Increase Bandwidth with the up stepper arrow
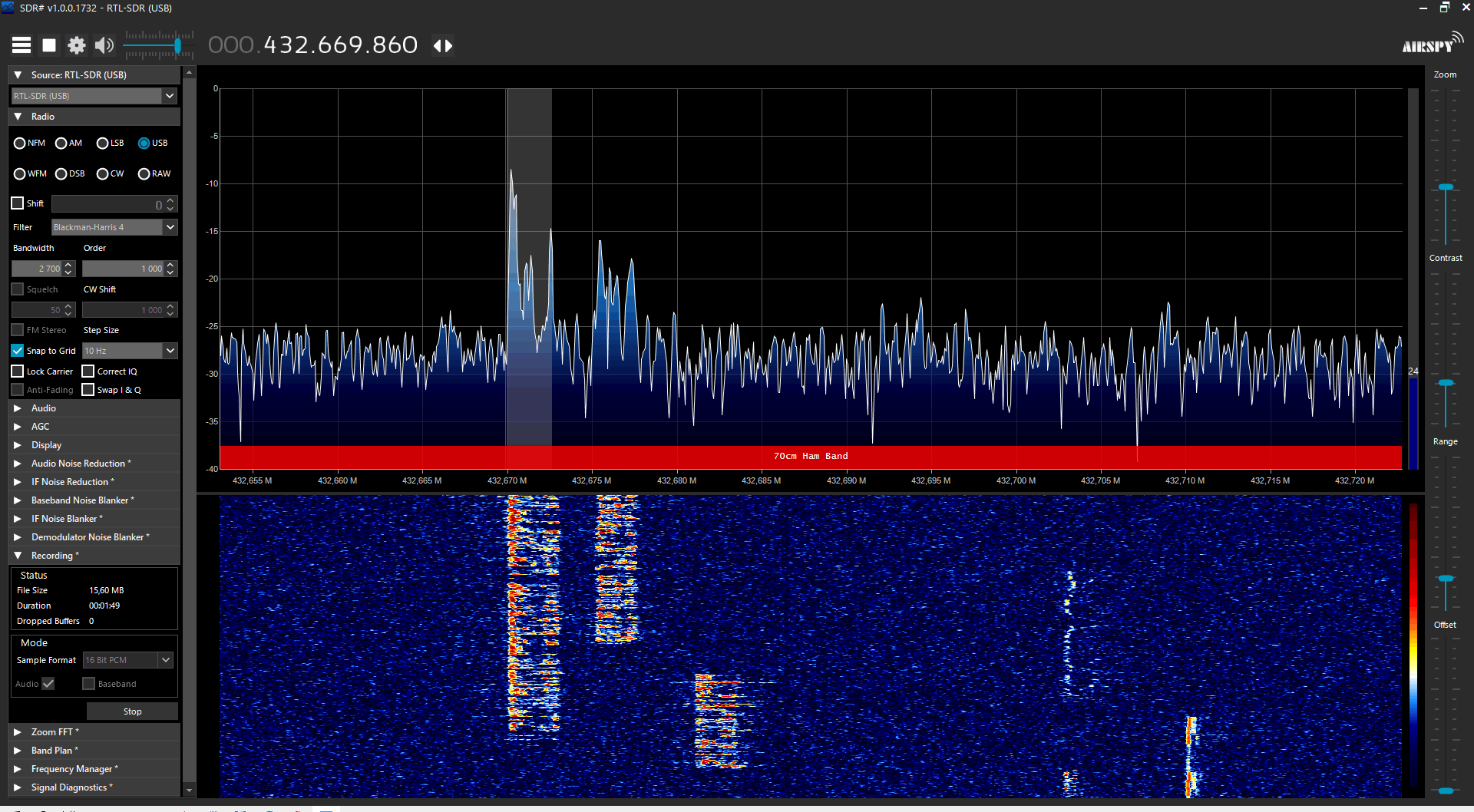The width and height of the screenshot is (1474, 812). point(69,265)
